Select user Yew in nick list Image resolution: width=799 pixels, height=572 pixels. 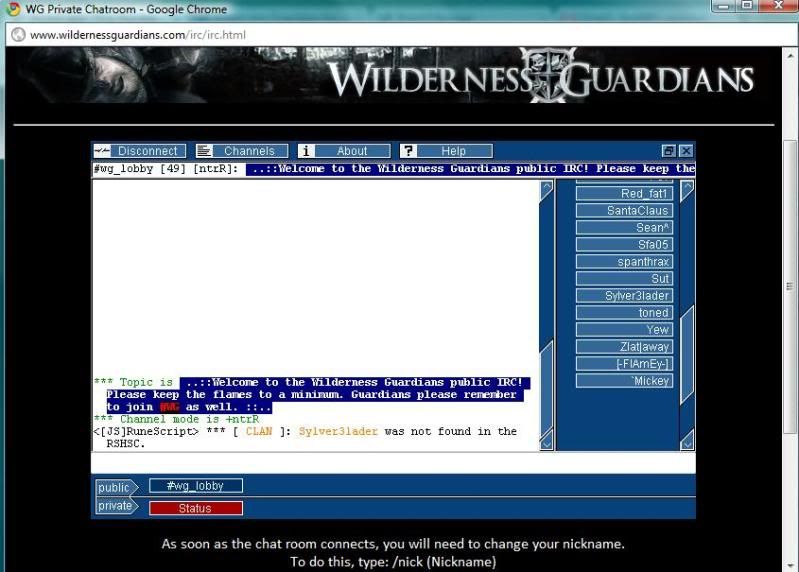[624, 330]
